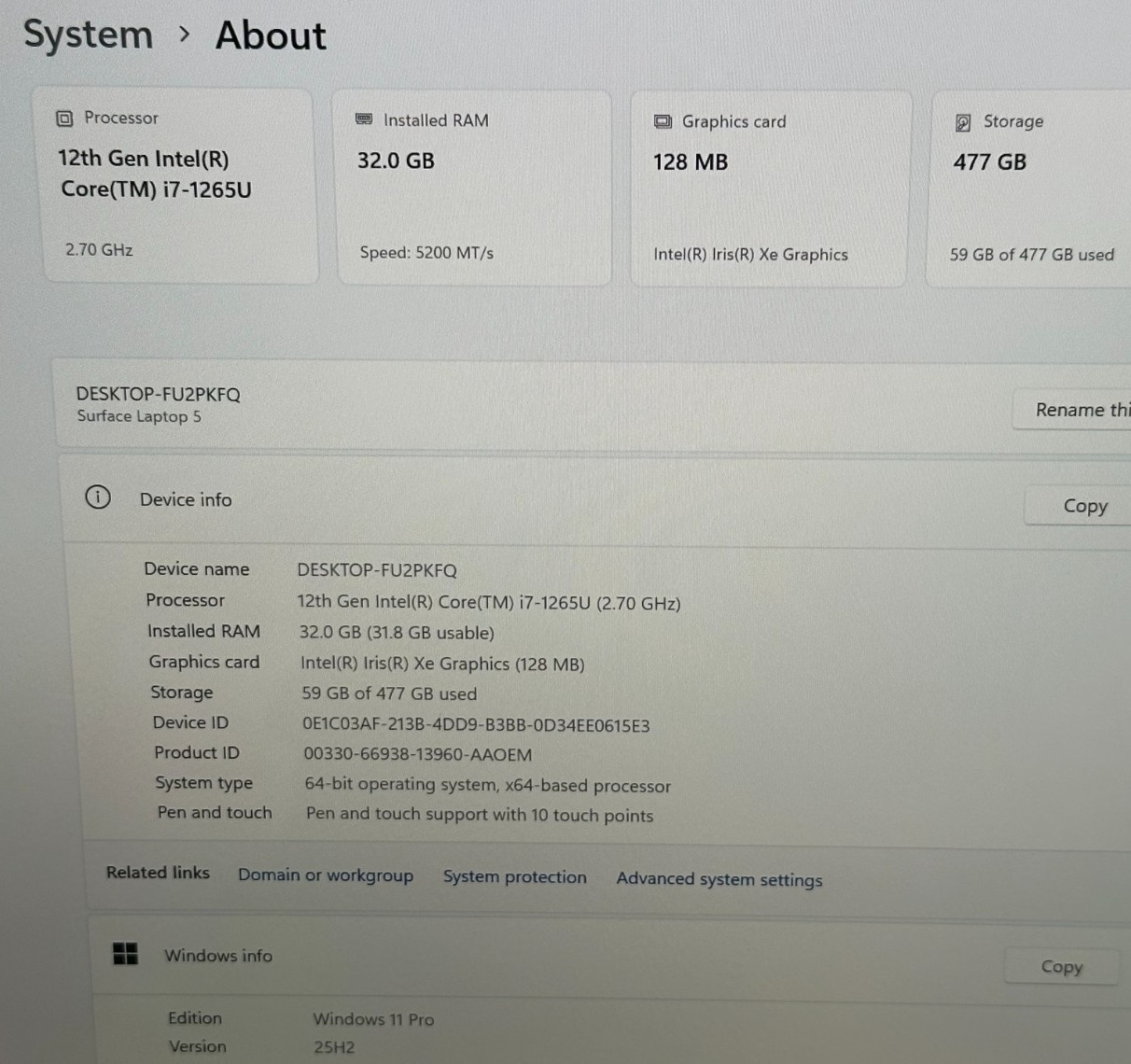Click the Device info circle icon
Image resolution: width=1131 pixels, height=1064 pixels.
pyautogui.click(x=98, y=497)
